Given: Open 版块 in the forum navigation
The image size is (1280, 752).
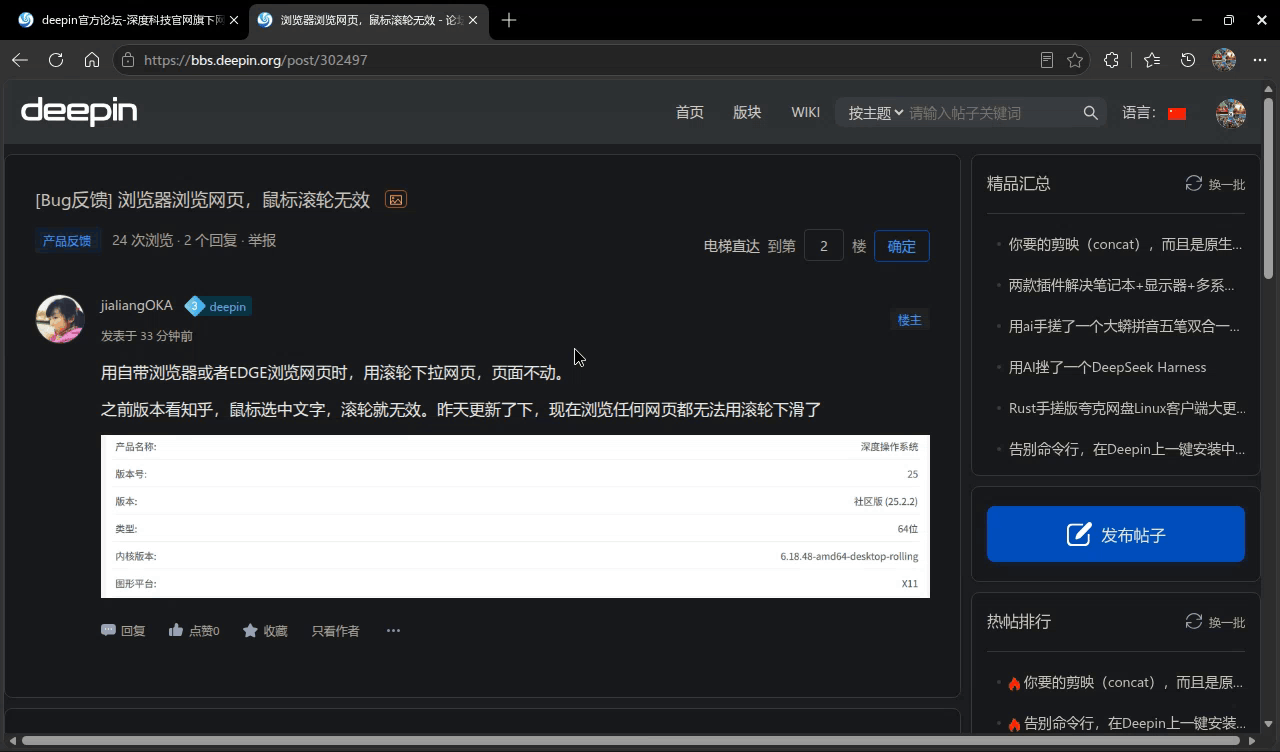Looking at the screenshot, I should tap(747, 113).
